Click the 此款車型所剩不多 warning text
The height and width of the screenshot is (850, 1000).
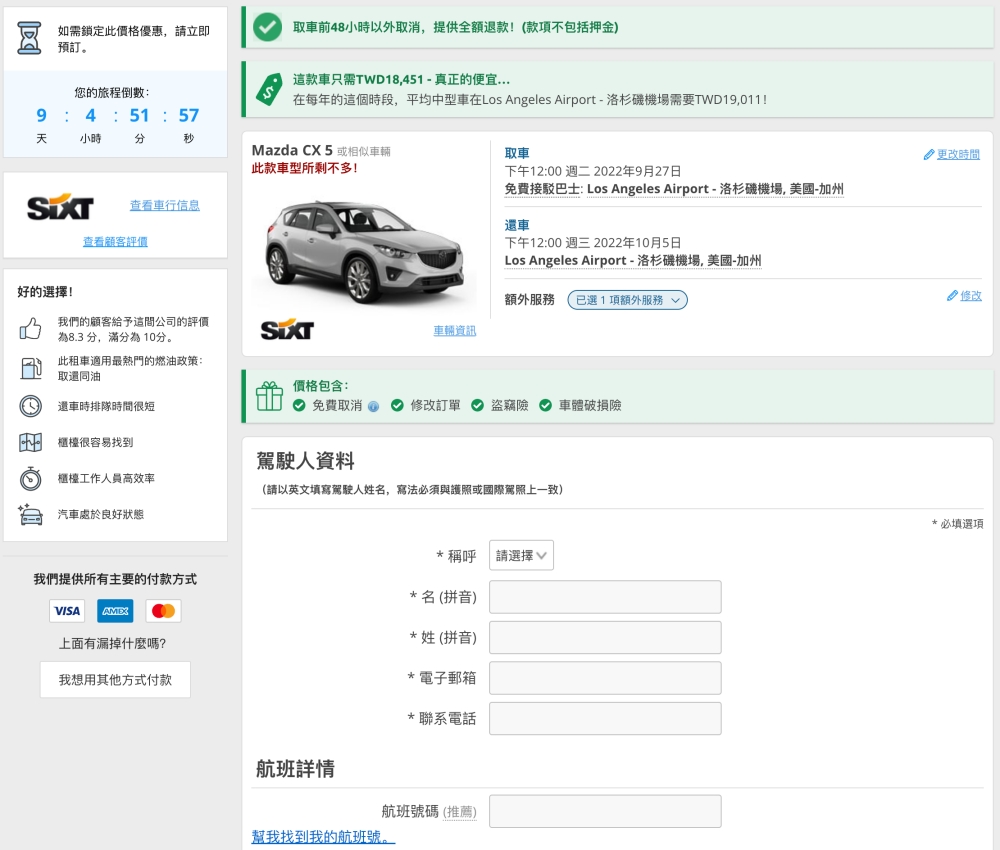click(304, 168)
